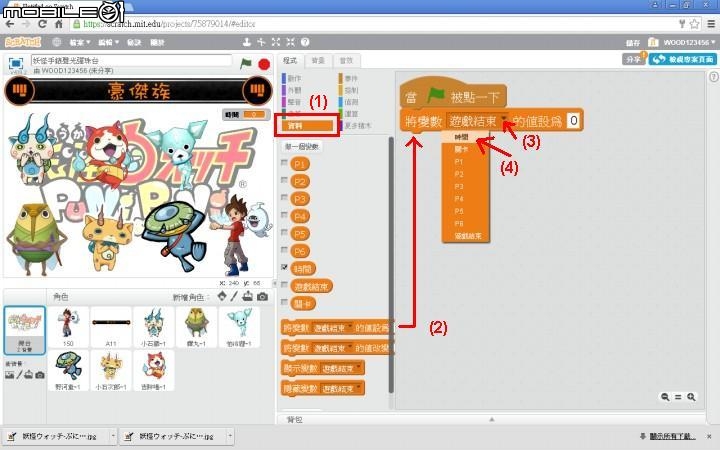Screen dimensions: 720x450
Task: Click the block help question mark icon
Action: (305, 42)
